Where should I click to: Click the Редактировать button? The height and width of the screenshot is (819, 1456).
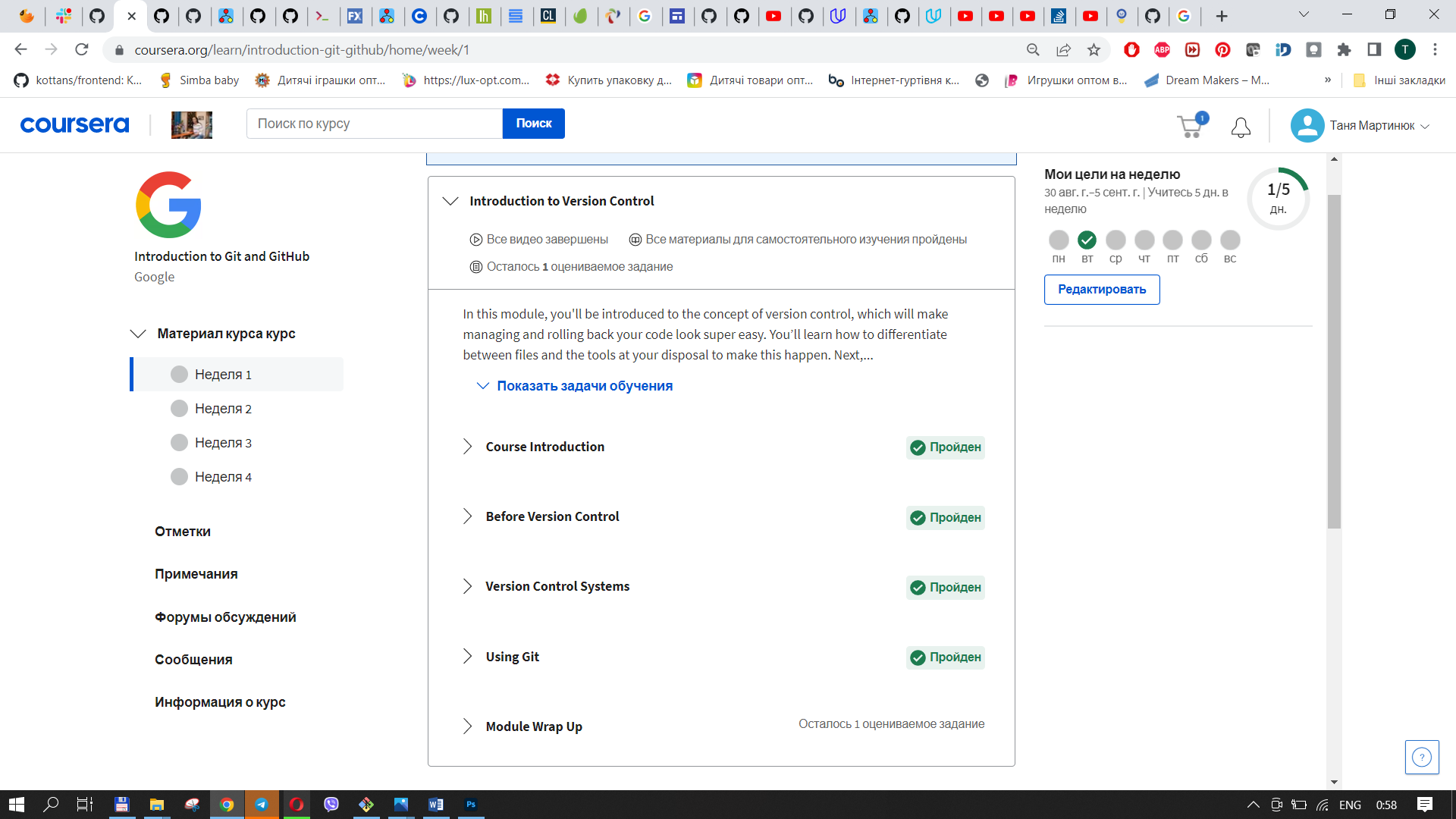pyautogui.click(x=1101, y=289)
